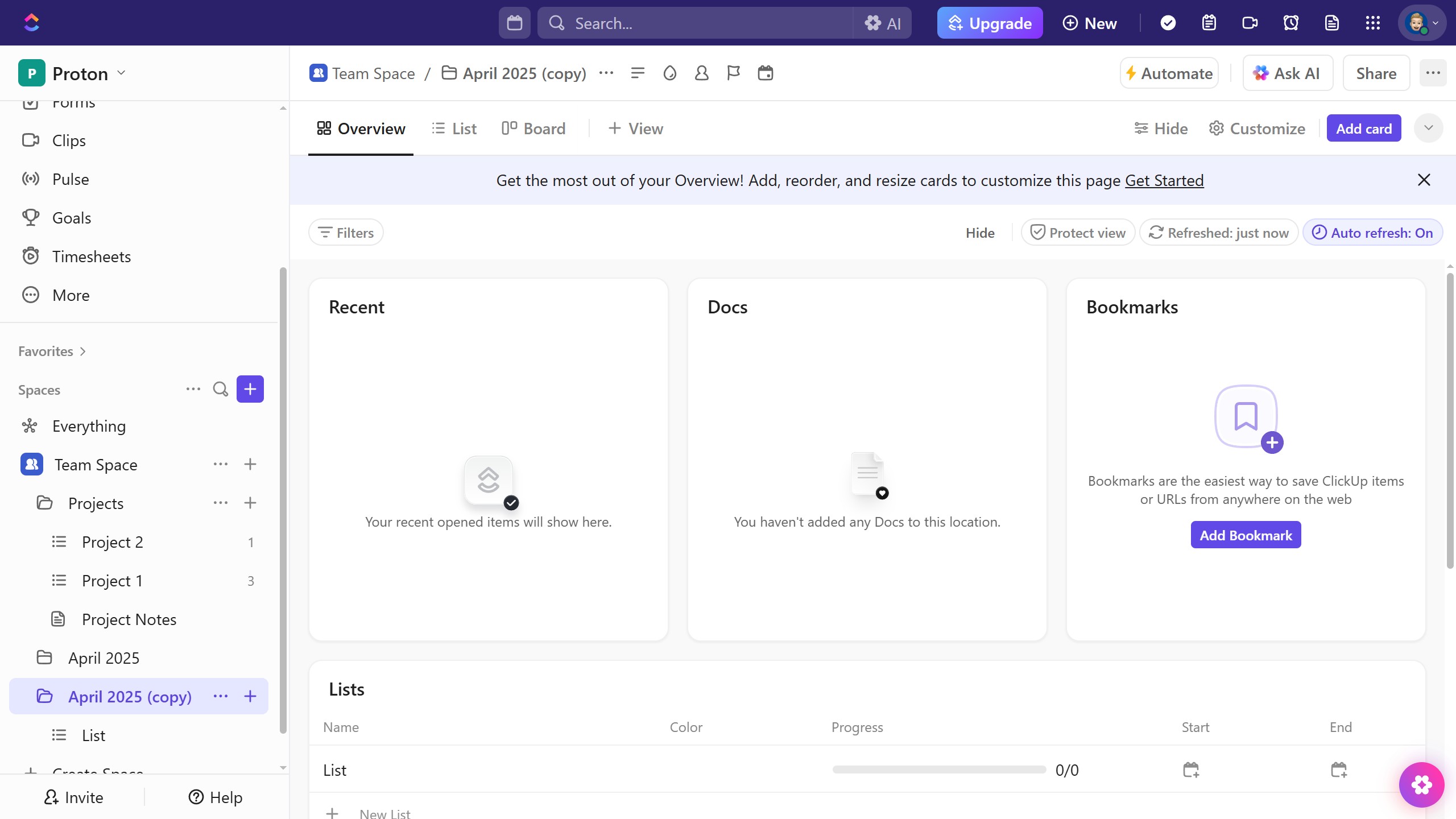Switch to the List view tab
This screenshot has height=819, width=1456.
[x=454, y=129]
